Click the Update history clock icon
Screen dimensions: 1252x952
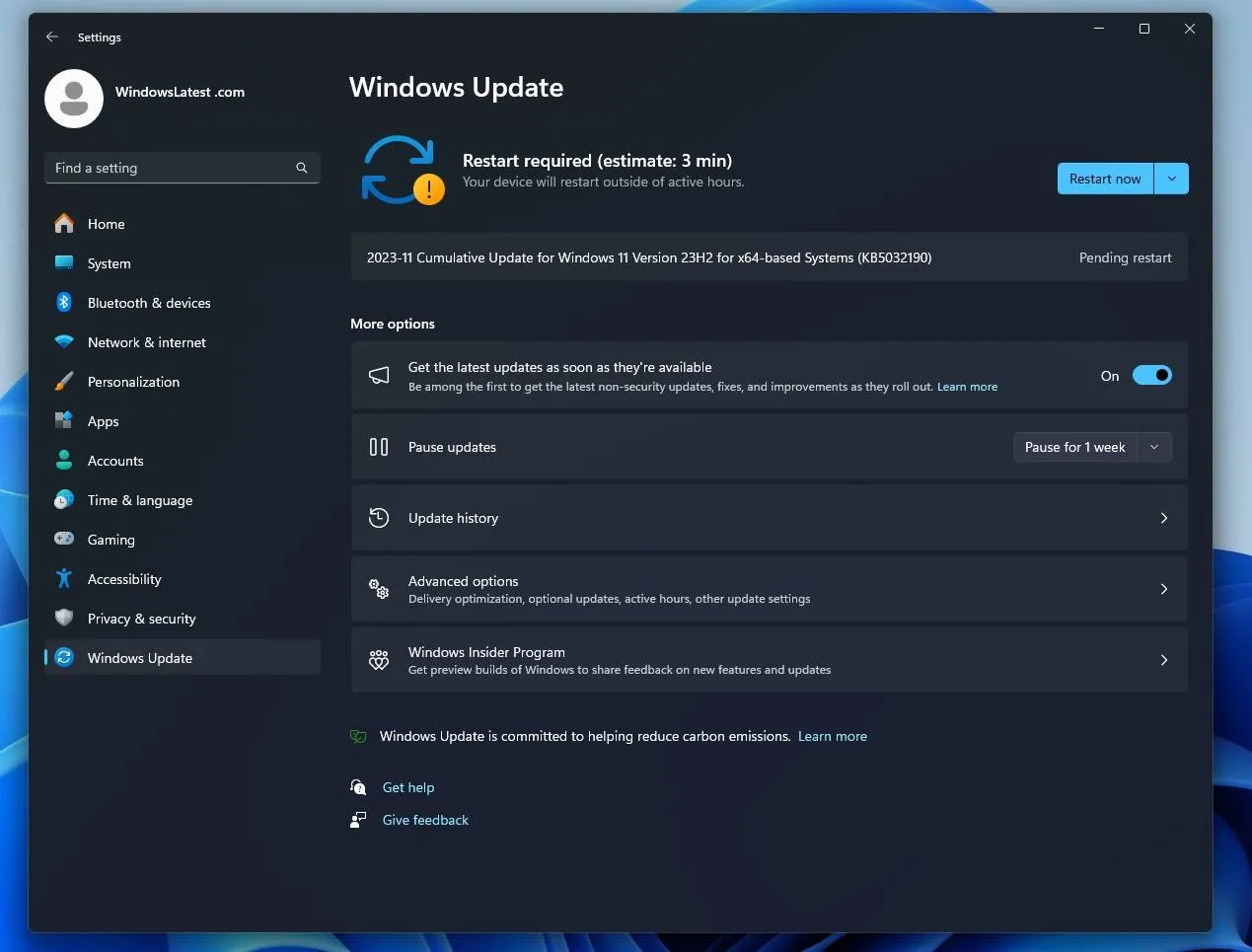point(379,518)
